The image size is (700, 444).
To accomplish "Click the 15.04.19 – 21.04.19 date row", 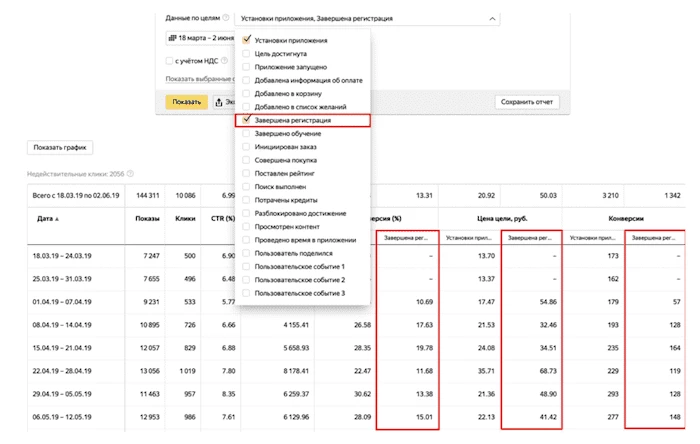I will (62, 348).
